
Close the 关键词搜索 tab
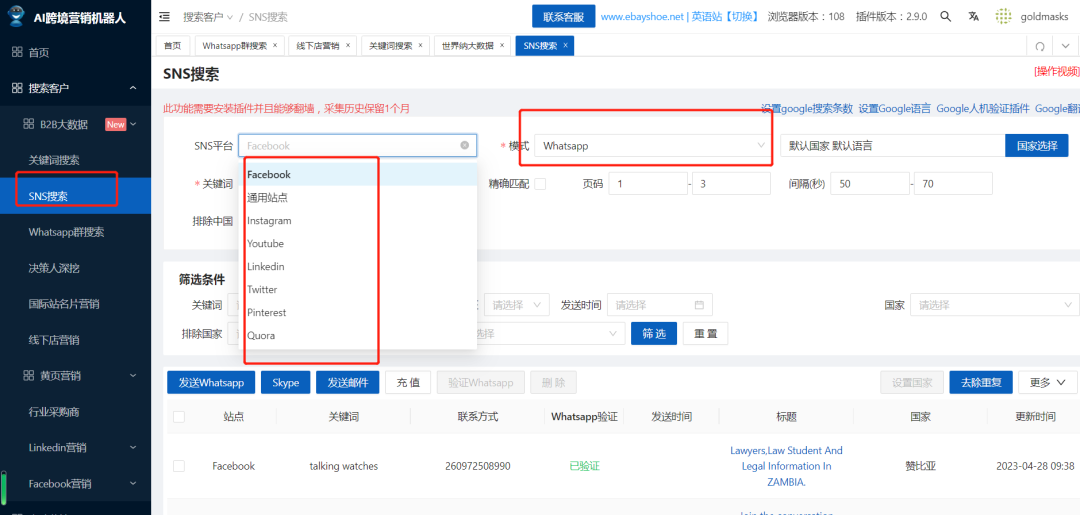420,45
